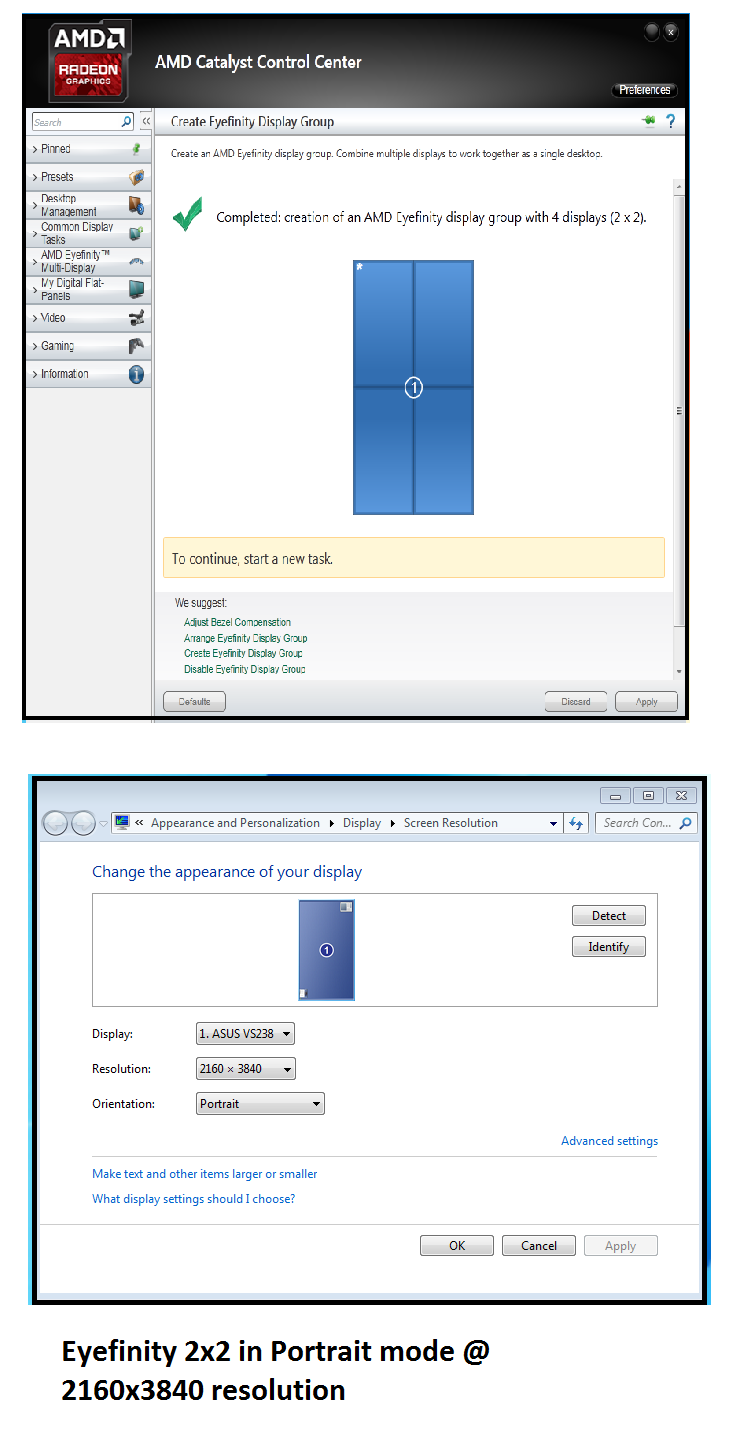Click the AMD Radeon Graphics logo

point(89,62)
